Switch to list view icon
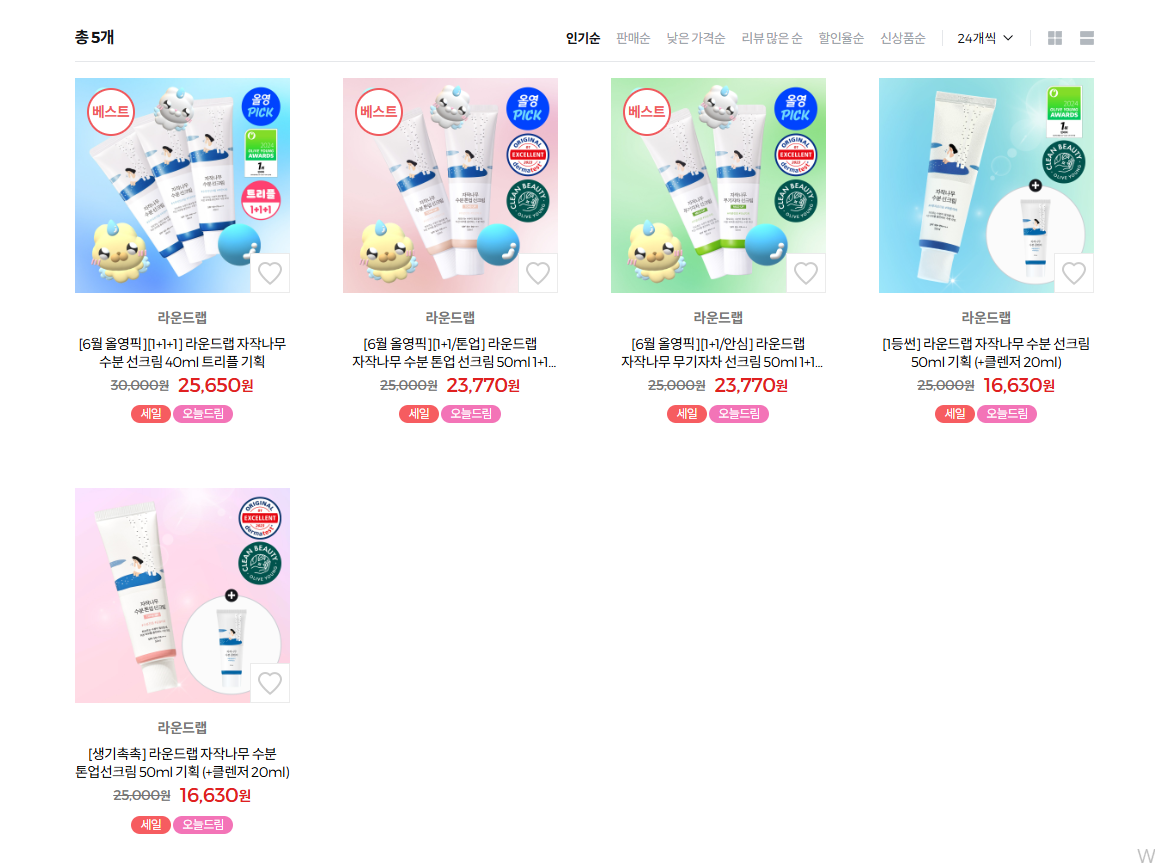Image resolution: width=1155 pixels, height=865 pixels. (1086, 38)
